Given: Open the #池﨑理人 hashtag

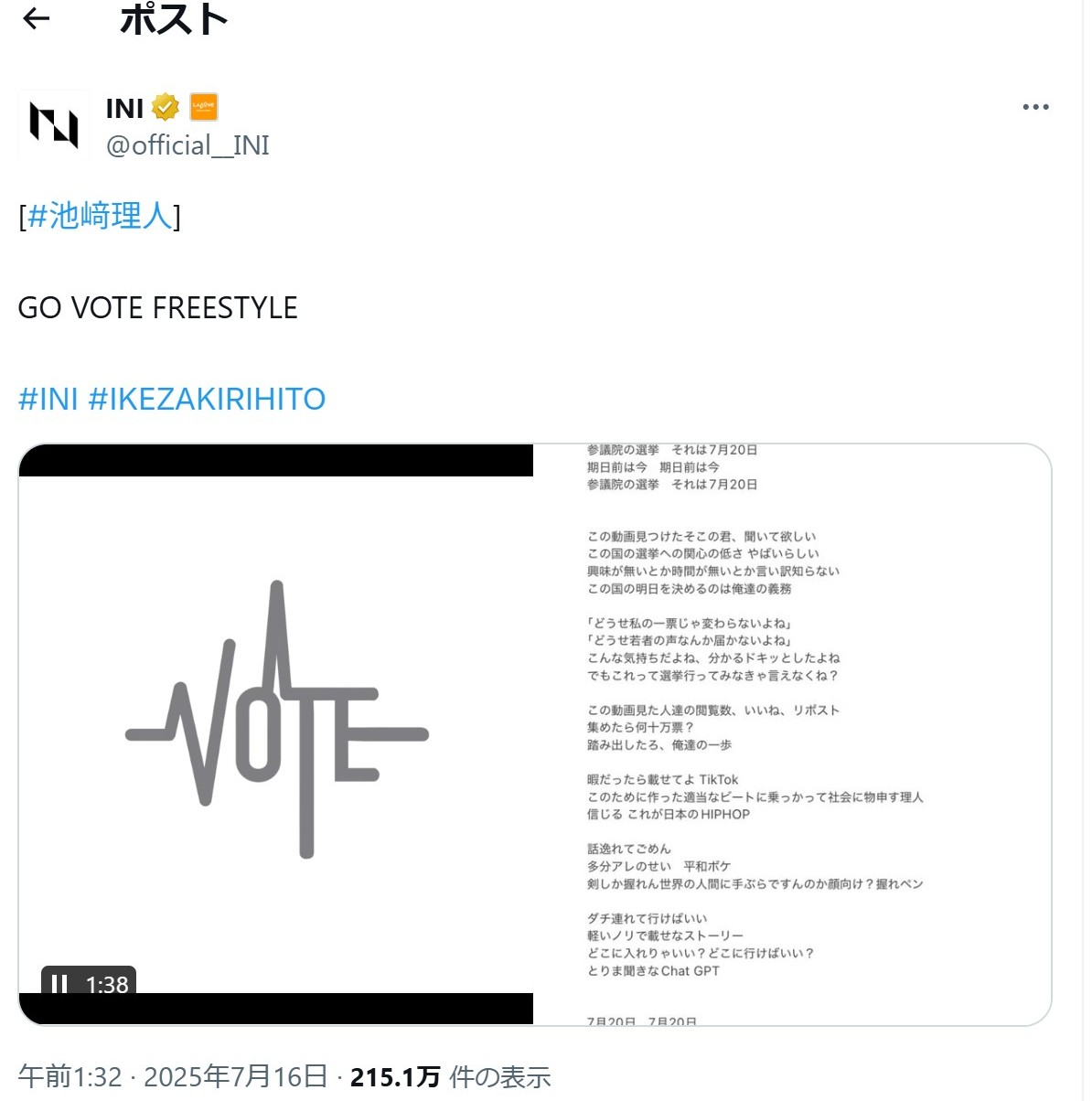Looking at the screenshot, I should [100, 216].
